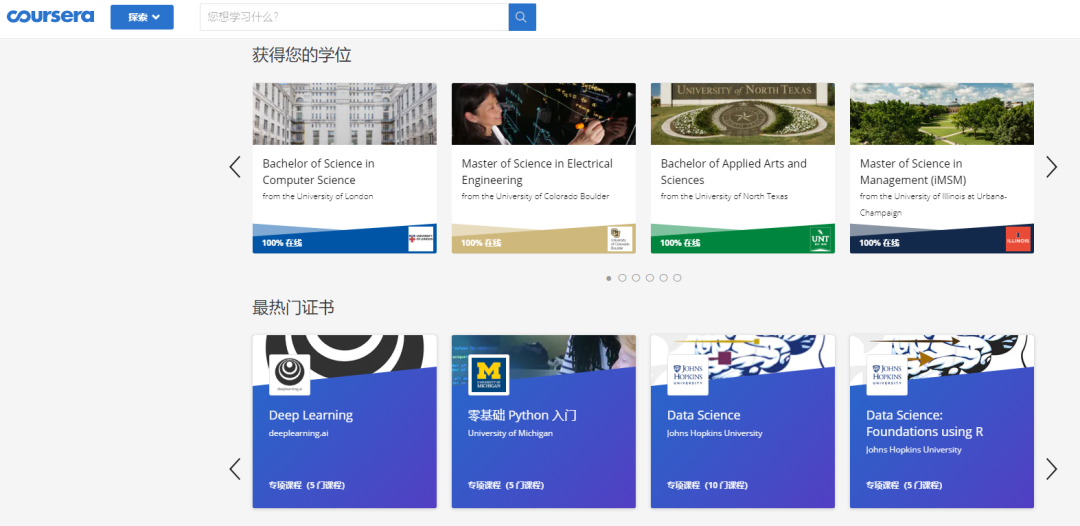Click the Coursera logo

tap(50, 17)
